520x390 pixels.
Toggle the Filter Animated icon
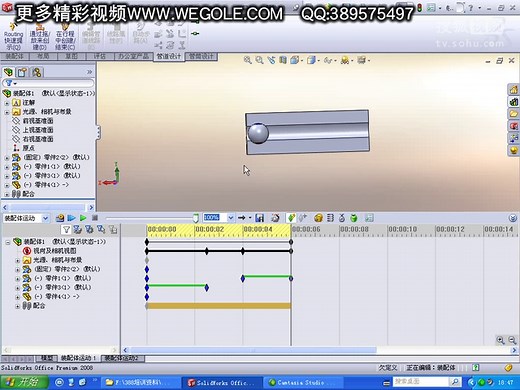tap(77, 229)
